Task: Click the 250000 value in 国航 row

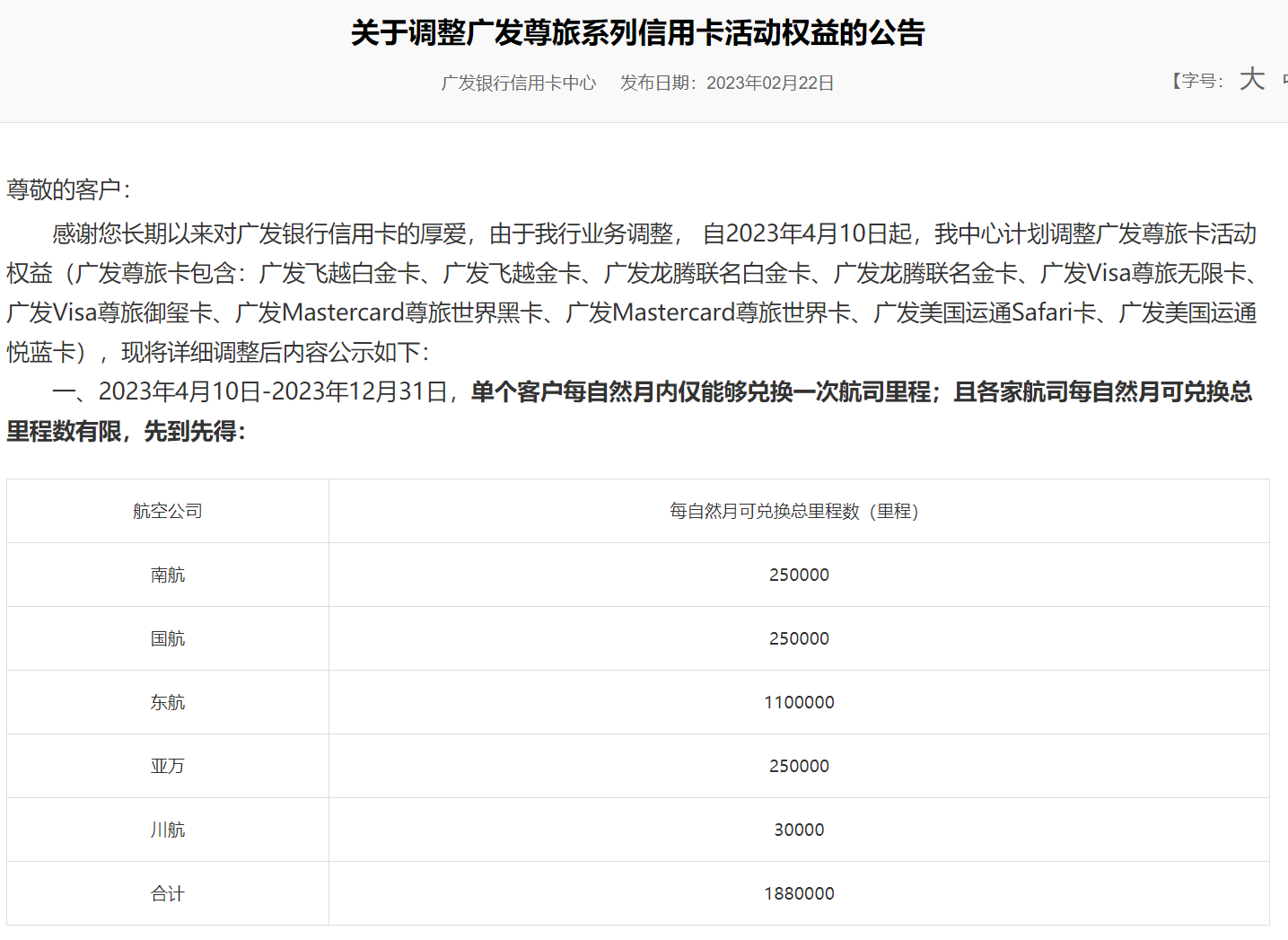Action: click(799, 638)
